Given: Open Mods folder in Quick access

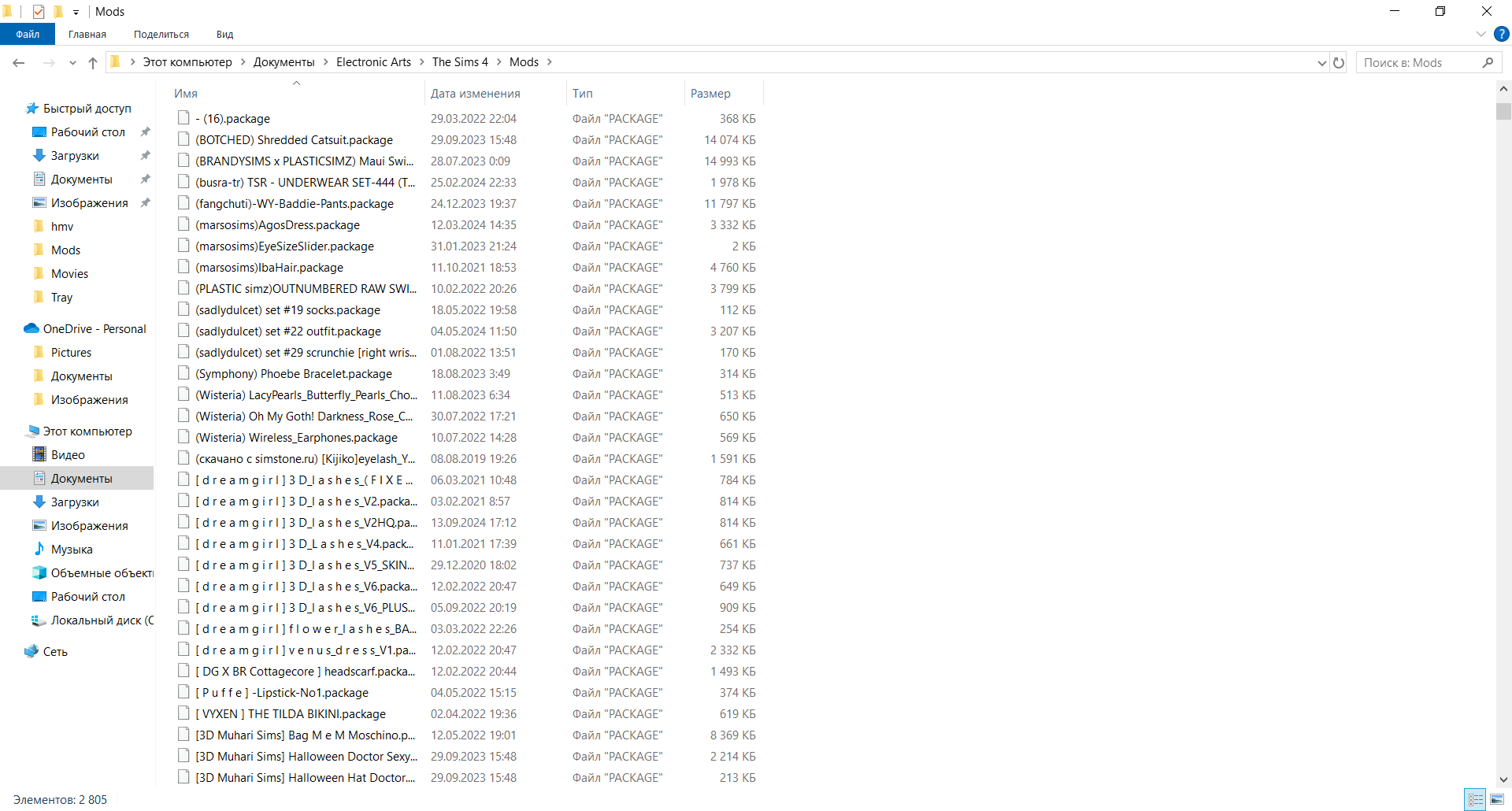Looking at the screenshot, I should point(57,250).
